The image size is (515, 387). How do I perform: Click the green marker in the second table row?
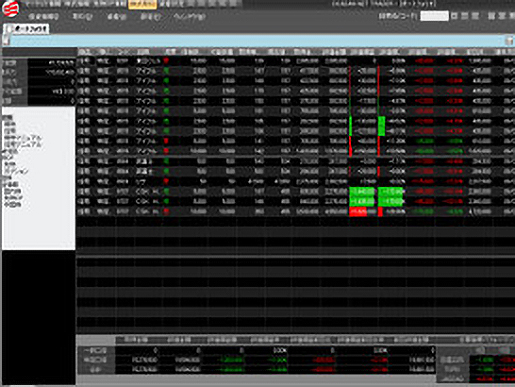[x=166, y=71]
